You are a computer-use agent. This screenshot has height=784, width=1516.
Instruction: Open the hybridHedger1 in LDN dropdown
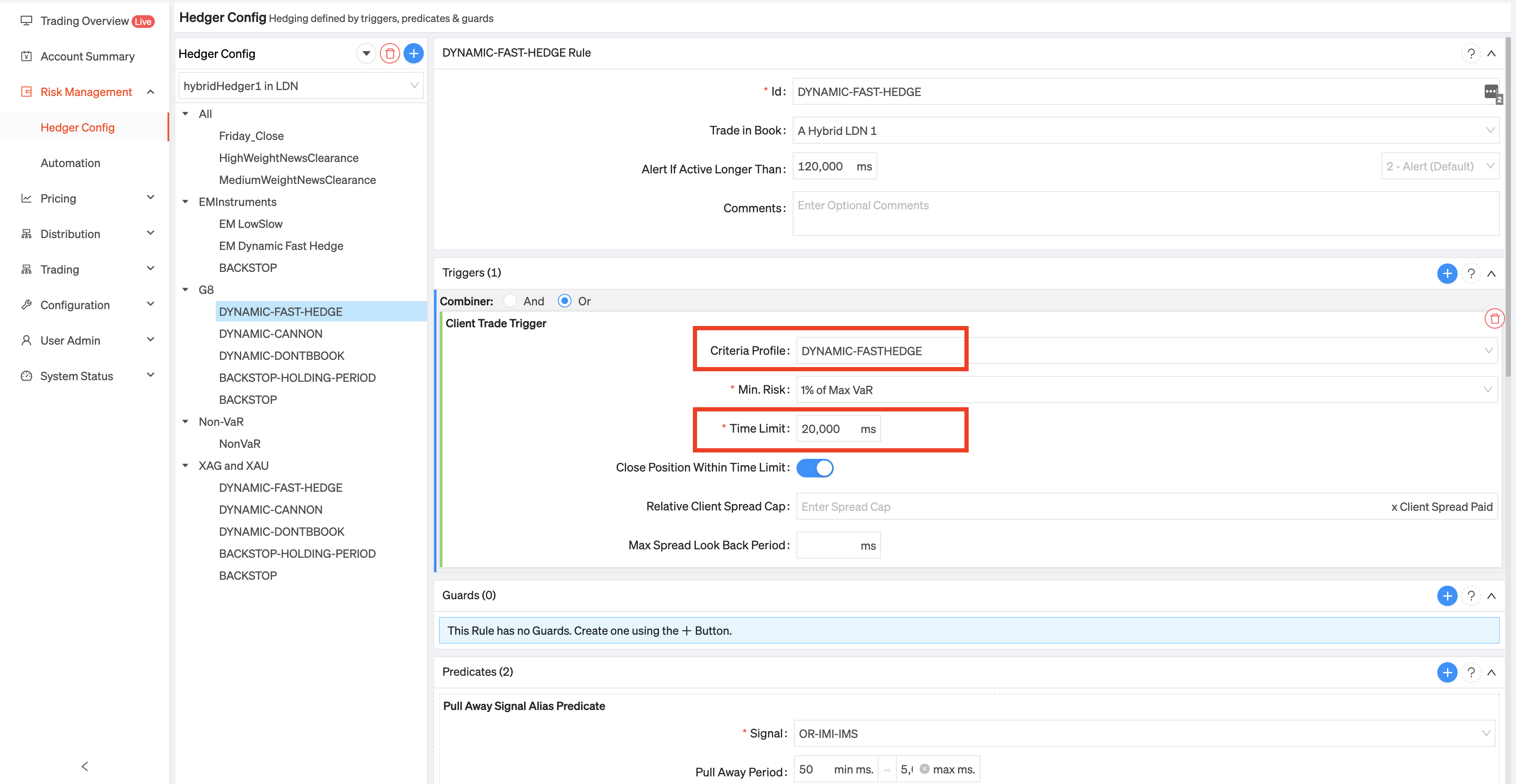click(x=301, y=86)
